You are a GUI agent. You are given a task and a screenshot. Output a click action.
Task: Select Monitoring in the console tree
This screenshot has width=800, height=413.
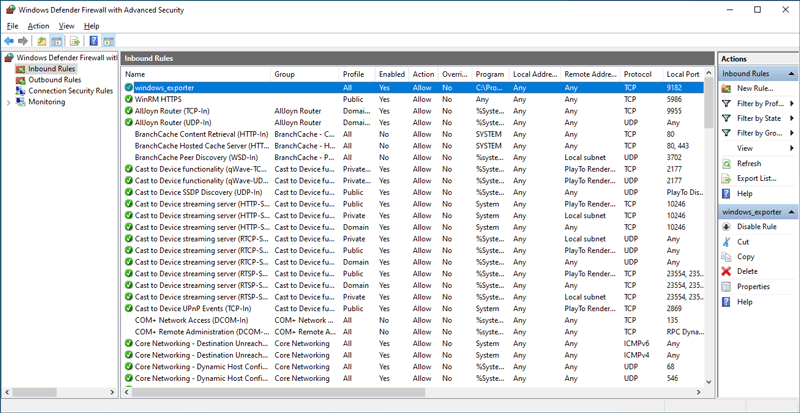tap(46, 102)
